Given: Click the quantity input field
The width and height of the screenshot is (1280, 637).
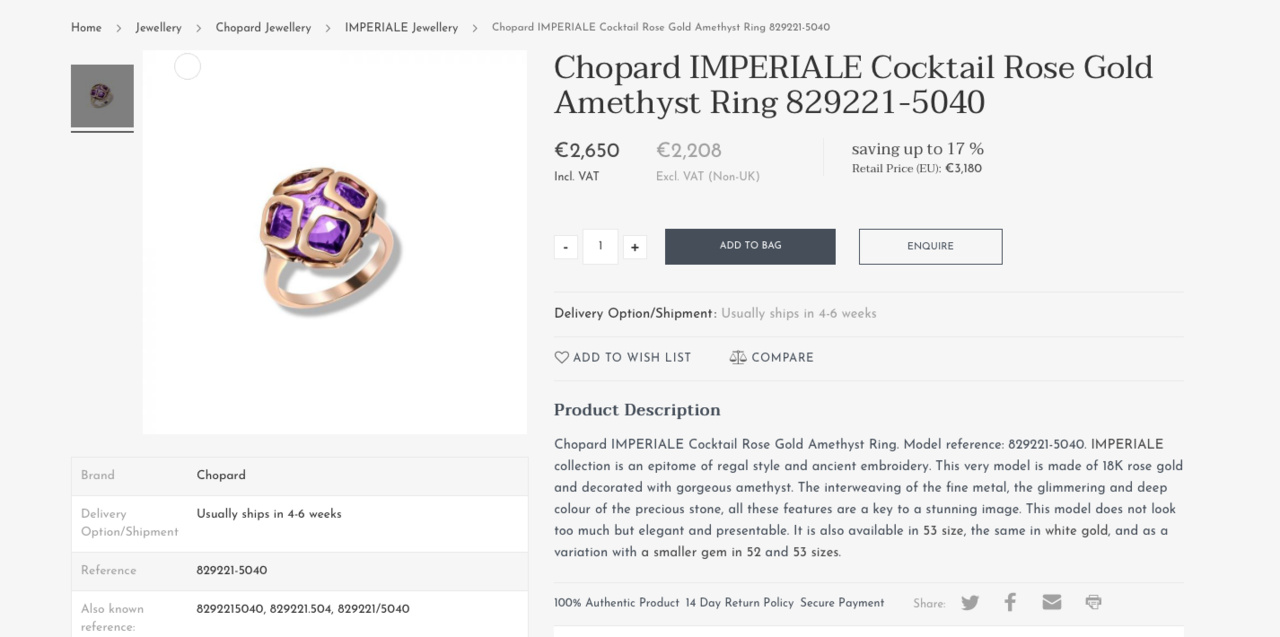Looking at the screenshot, I should (x=600, y=246).
